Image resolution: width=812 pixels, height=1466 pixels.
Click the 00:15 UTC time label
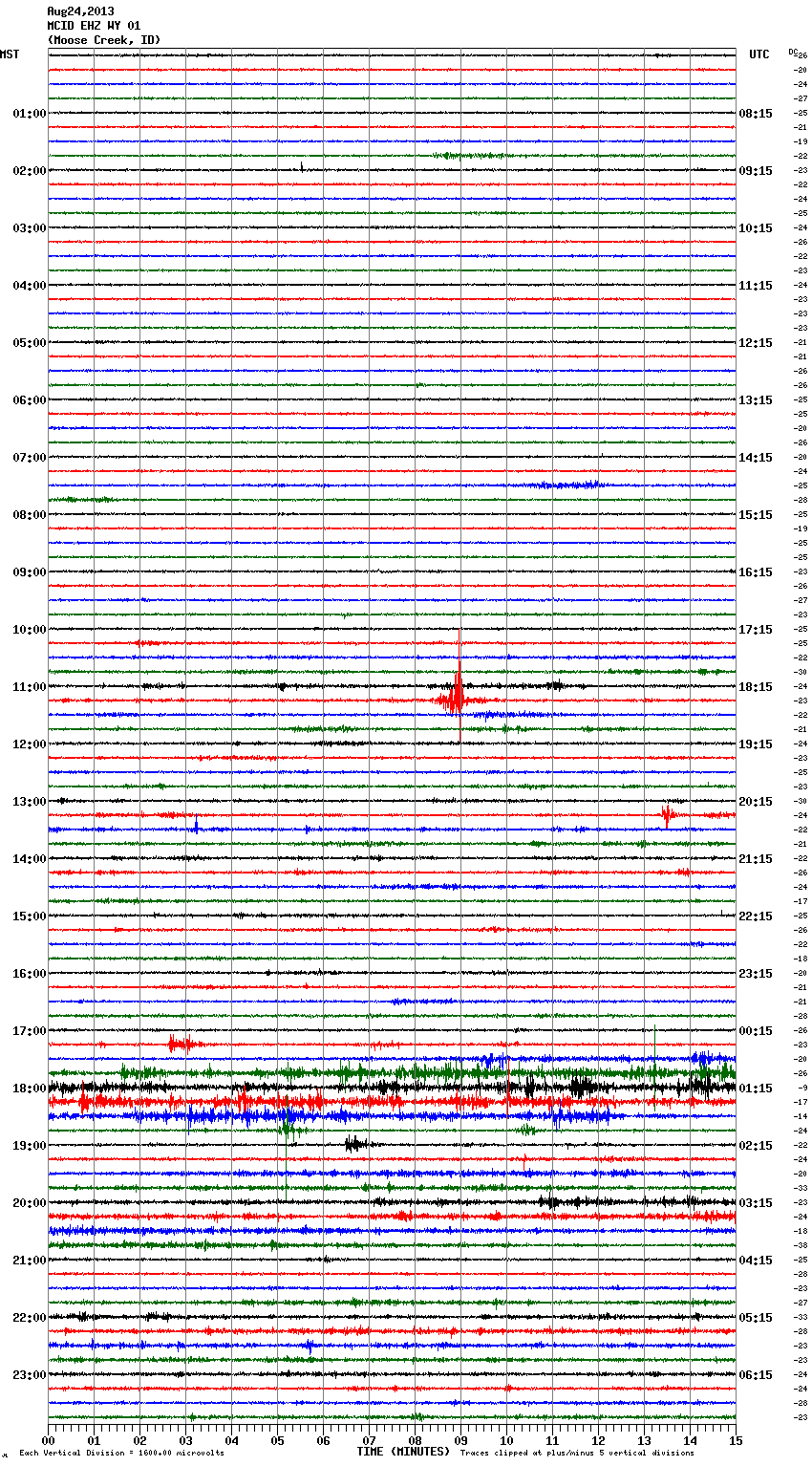point(756,1031)
